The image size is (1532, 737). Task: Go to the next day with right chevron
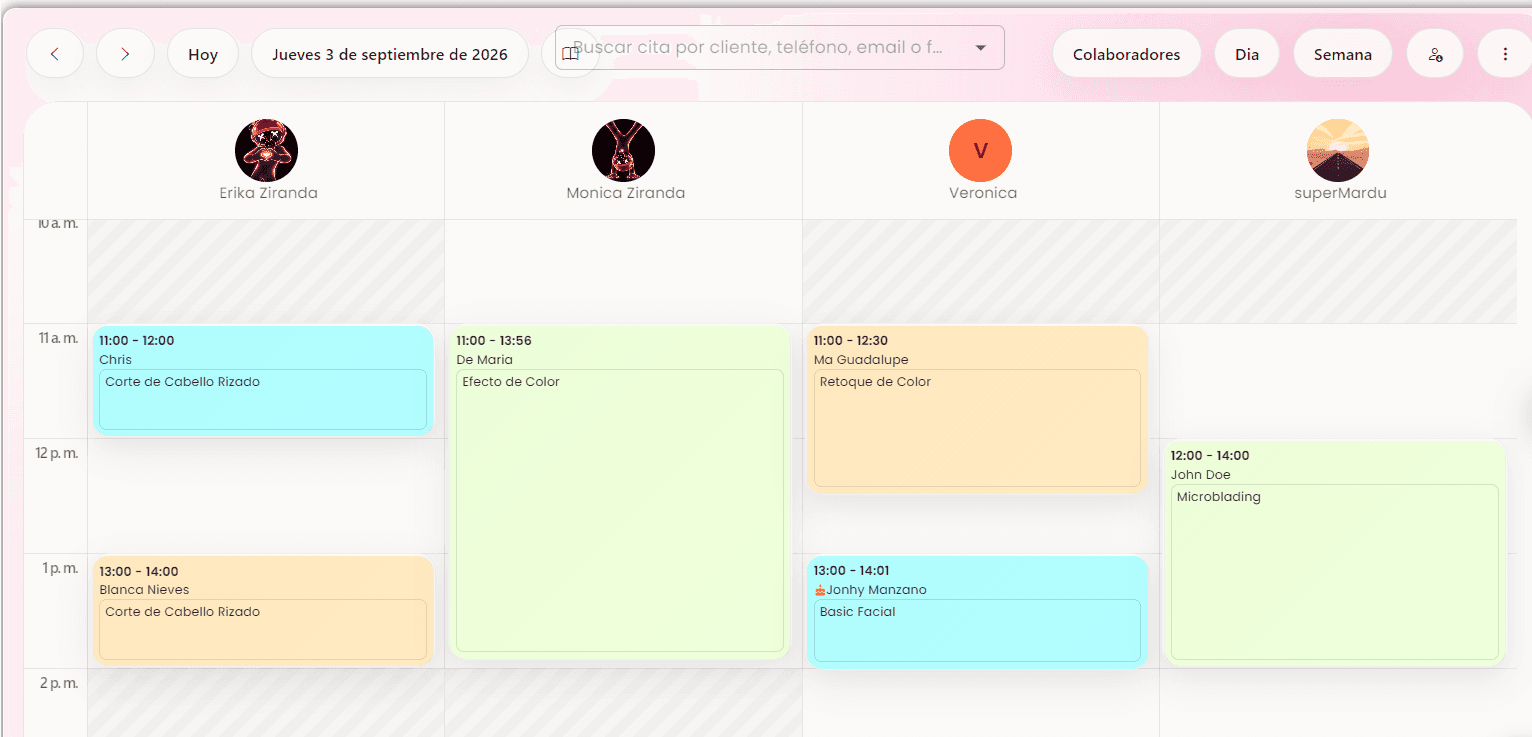coord(125,54)
